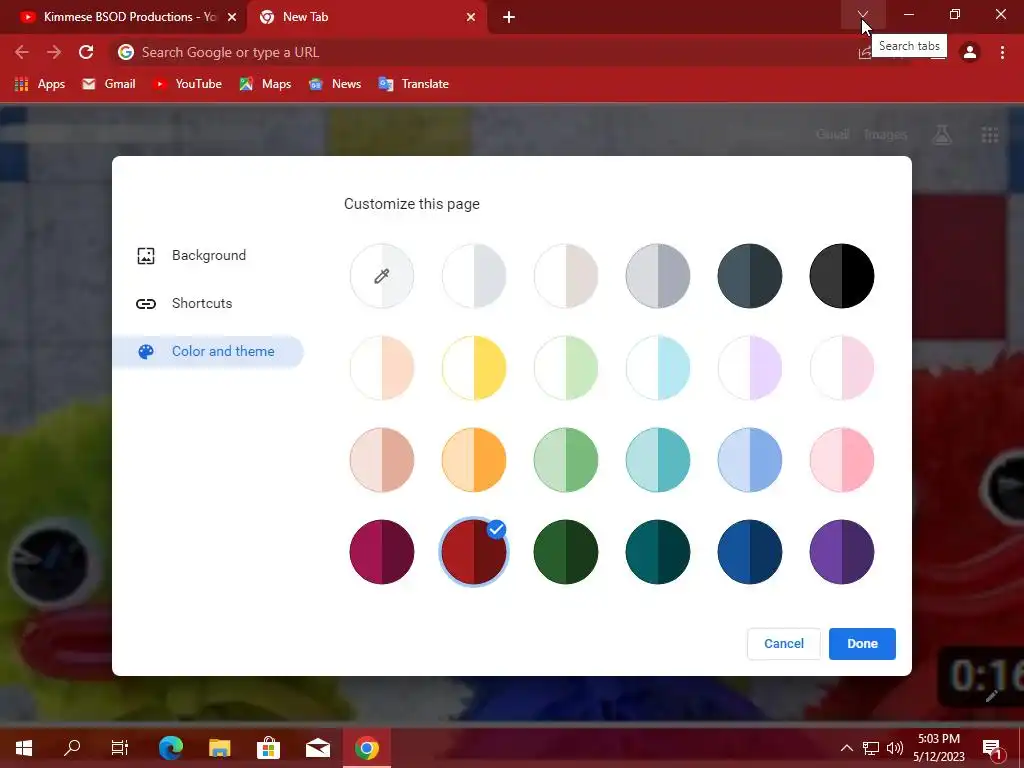Open the volume control in system tray
Viewport: 1024px width, 768px height.
[895, 748]
